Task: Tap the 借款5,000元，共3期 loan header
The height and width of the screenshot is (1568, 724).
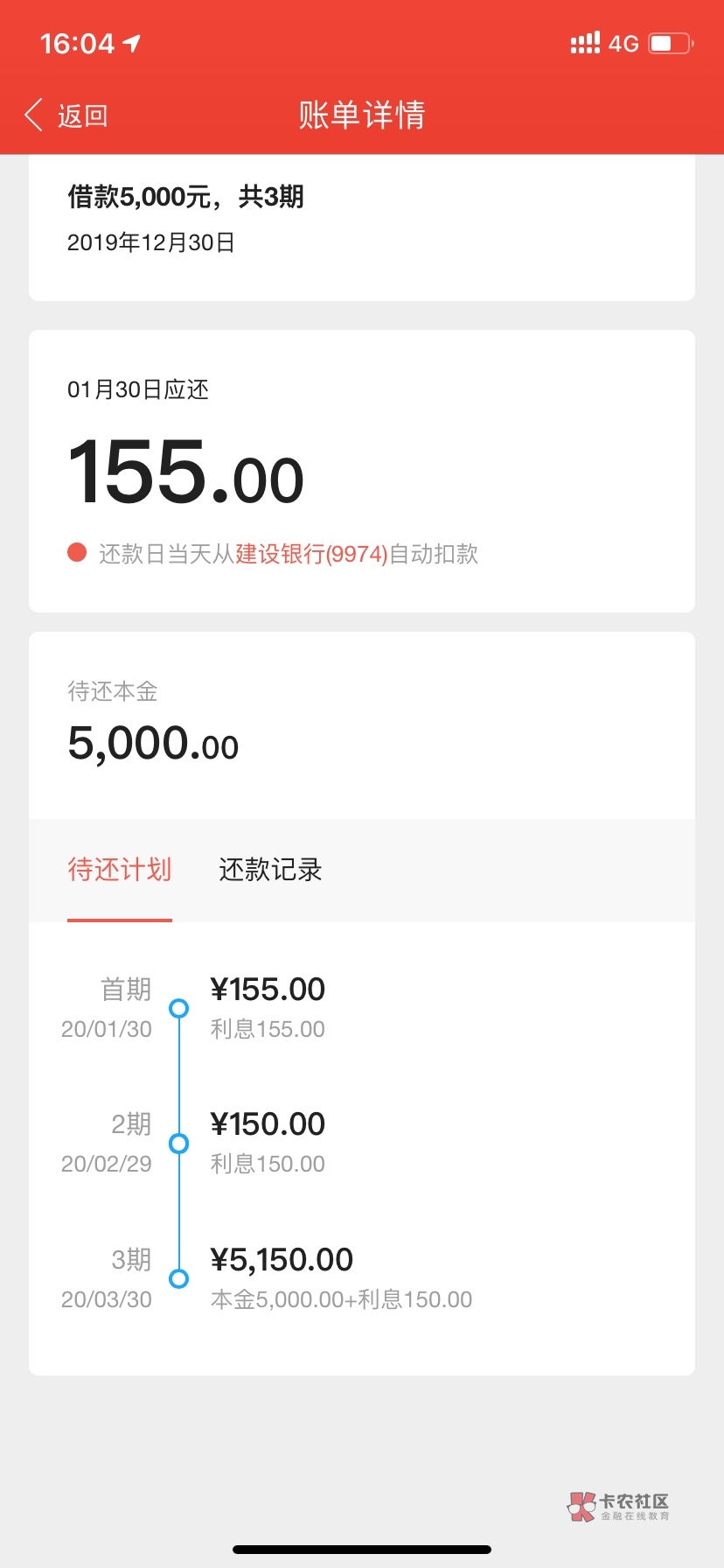Action: [185, 197]
